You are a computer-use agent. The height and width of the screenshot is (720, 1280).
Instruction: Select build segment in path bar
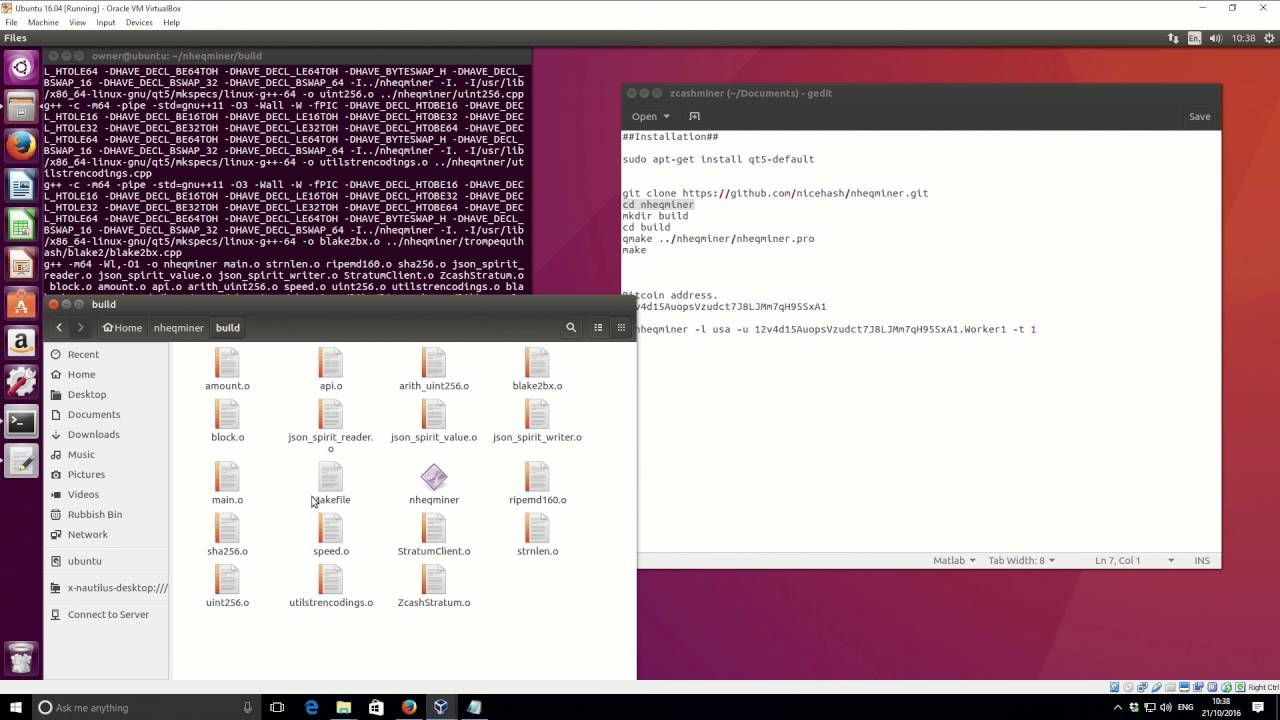[x=228, y=327]
